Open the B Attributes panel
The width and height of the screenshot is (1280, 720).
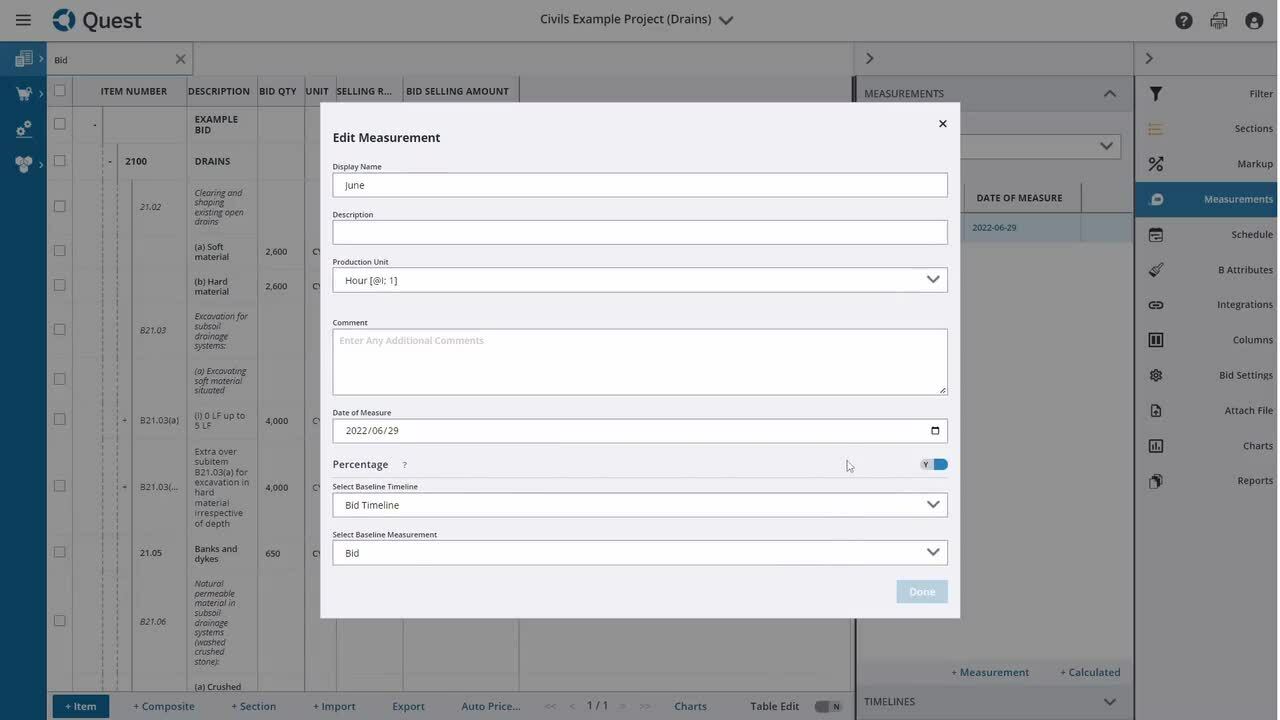point(1207,270)
